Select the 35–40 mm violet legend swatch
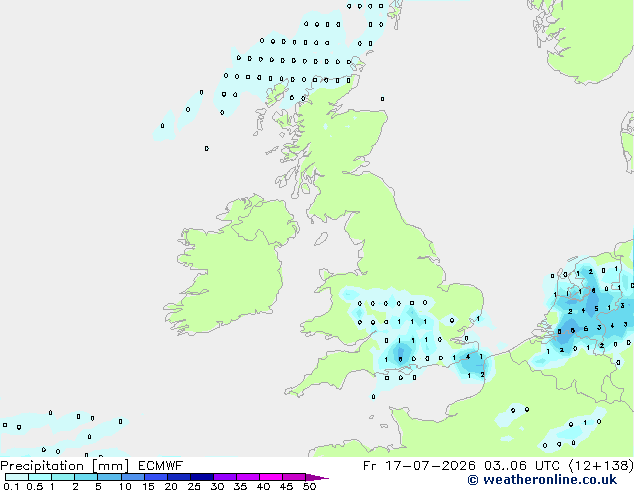Screen dimensions: 634x490 tap(248, 477)
